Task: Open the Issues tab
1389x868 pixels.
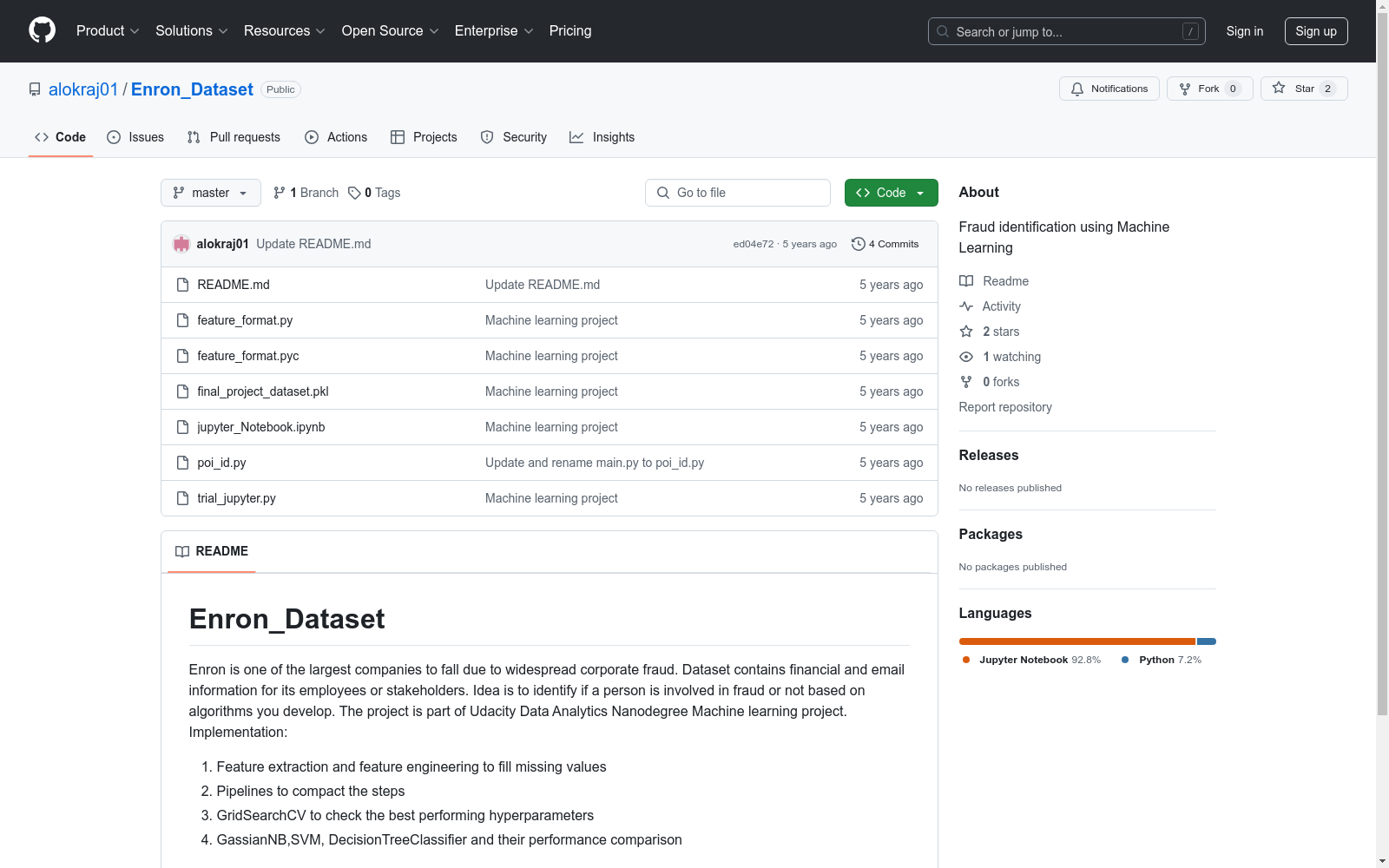Action: point(135,137)
